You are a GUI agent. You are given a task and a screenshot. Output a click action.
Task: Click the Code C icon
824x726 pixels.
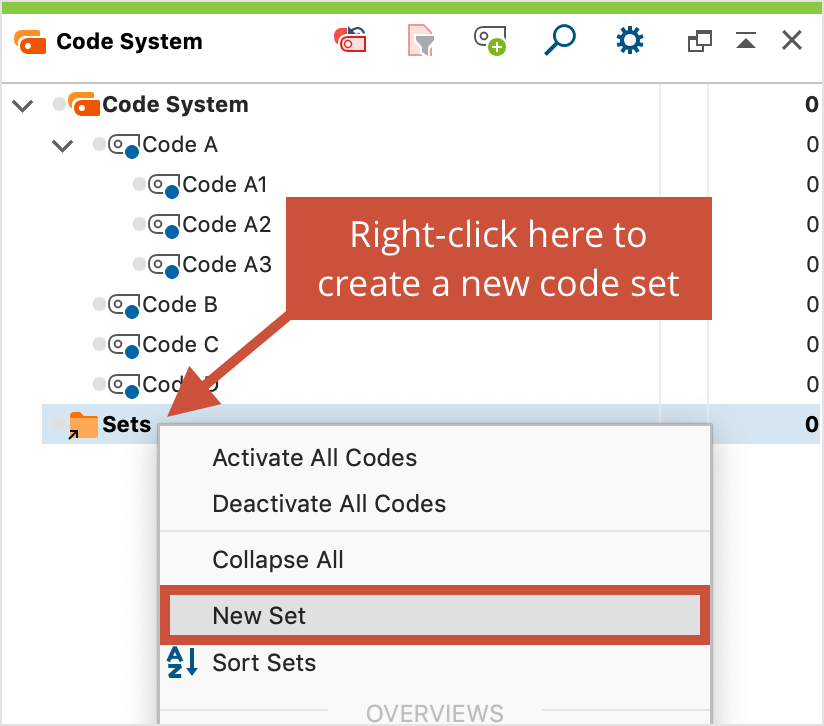point(124,346)
